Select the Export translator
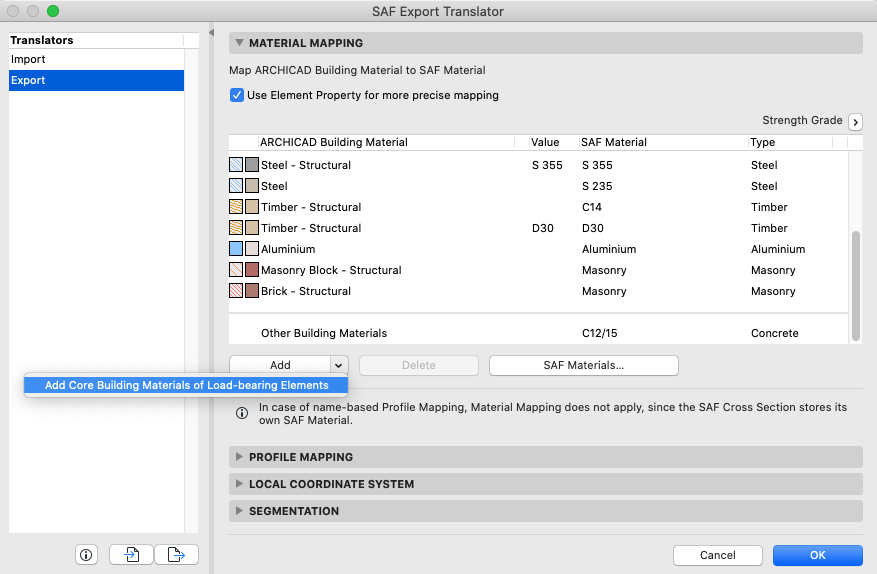The width and height of the screenshot is (877, 574). (96, 80)
